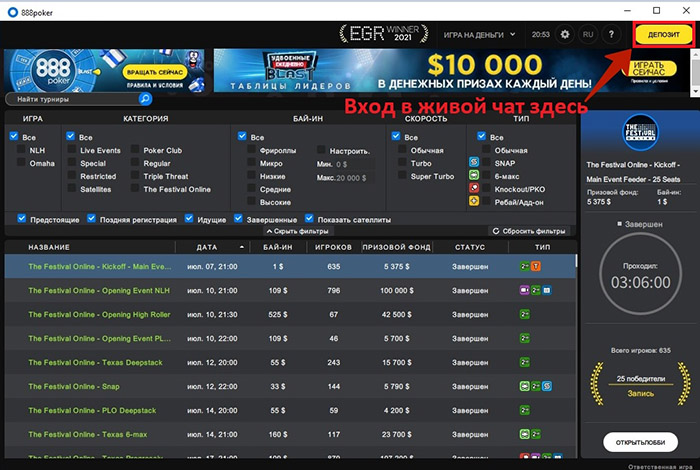
Task: Uncheck the Поздняя регистрация filter
Action: 91,218
